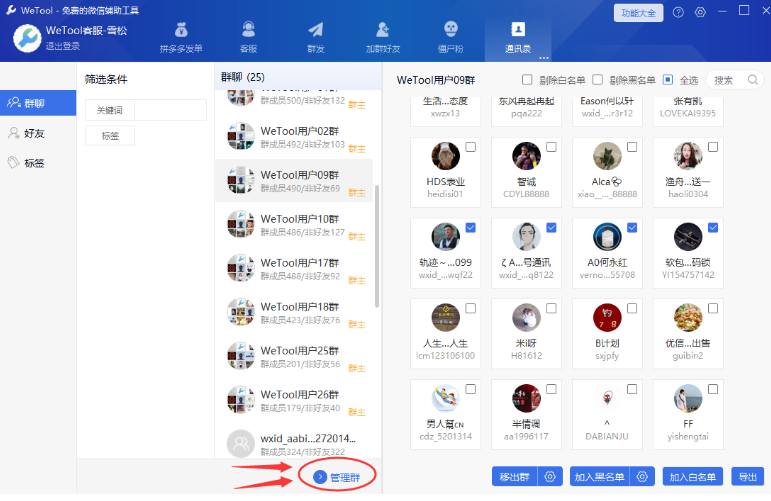Toggle the 剔除白名单 checkbox
This screenshot has width=771, height=501.
tap(527, 80)
